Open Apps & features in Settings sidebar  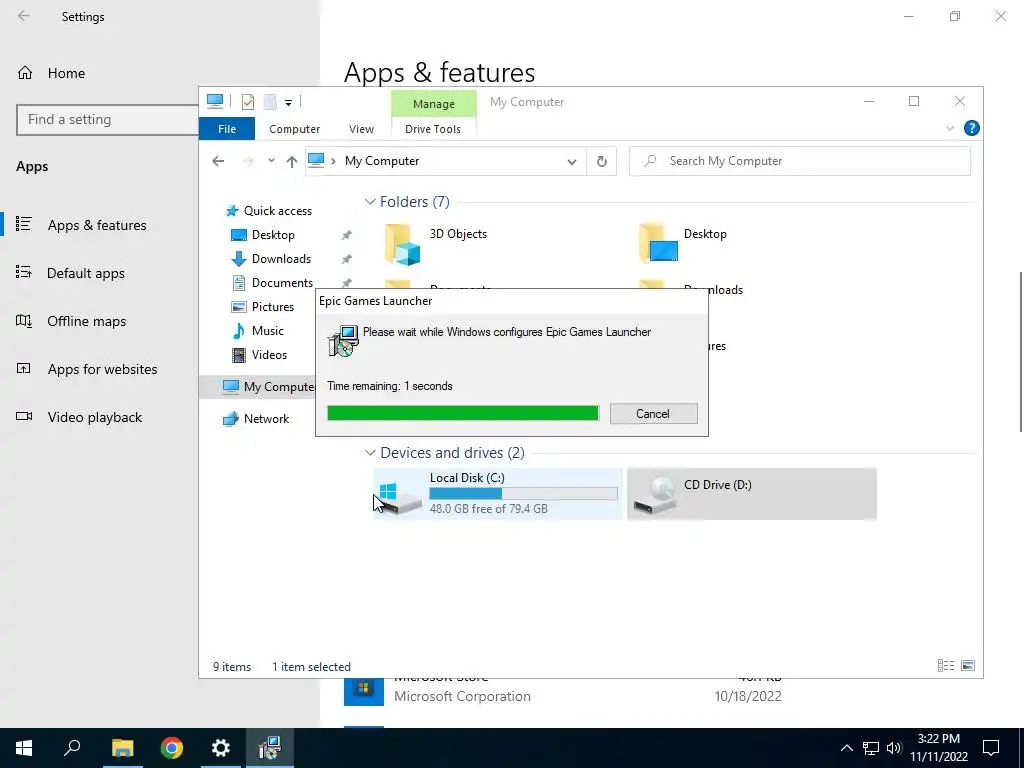(x=97, y=225)
